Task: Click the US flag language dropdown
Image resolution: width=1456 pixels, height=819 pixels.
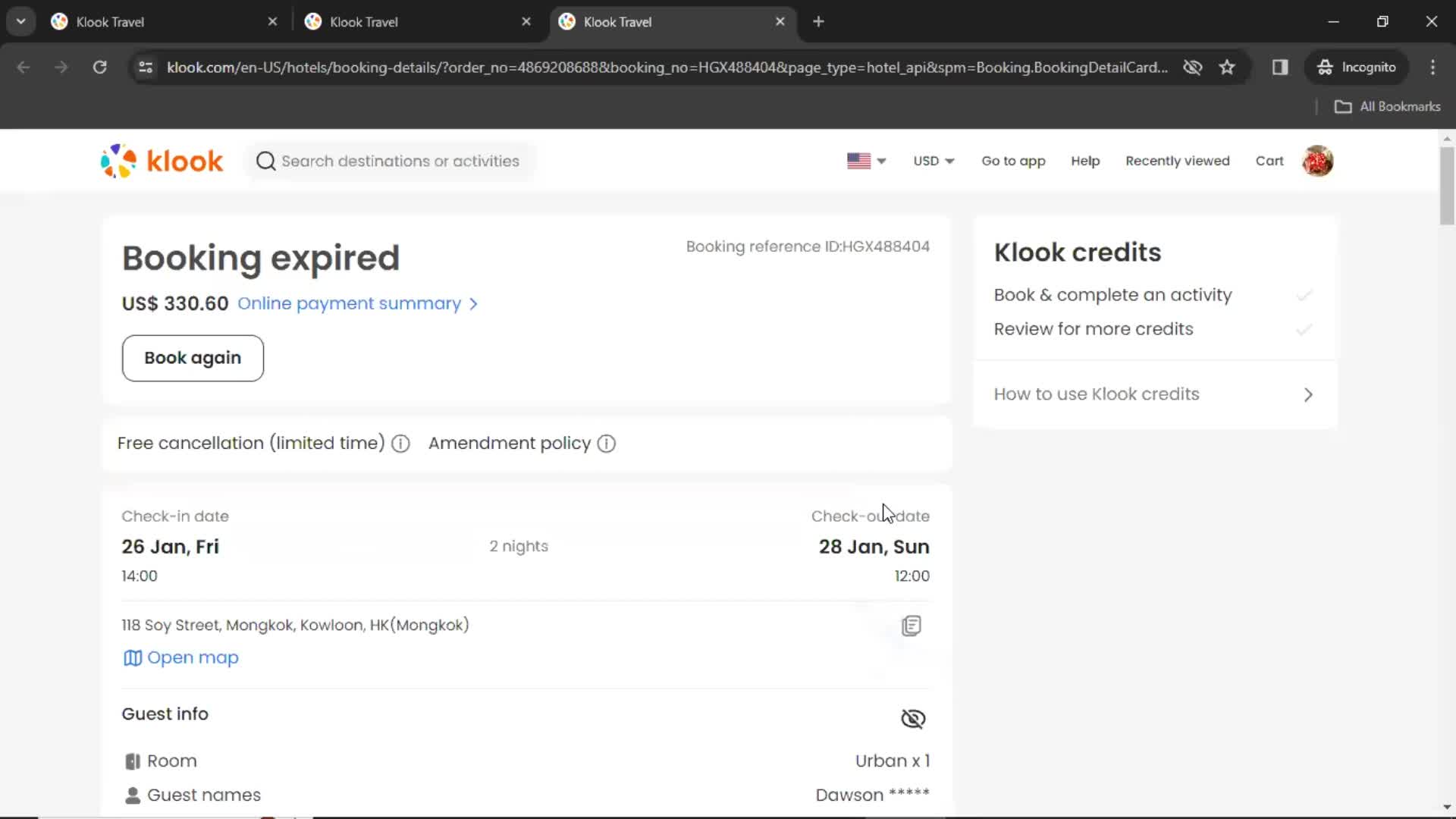Action: click(864, 161)
